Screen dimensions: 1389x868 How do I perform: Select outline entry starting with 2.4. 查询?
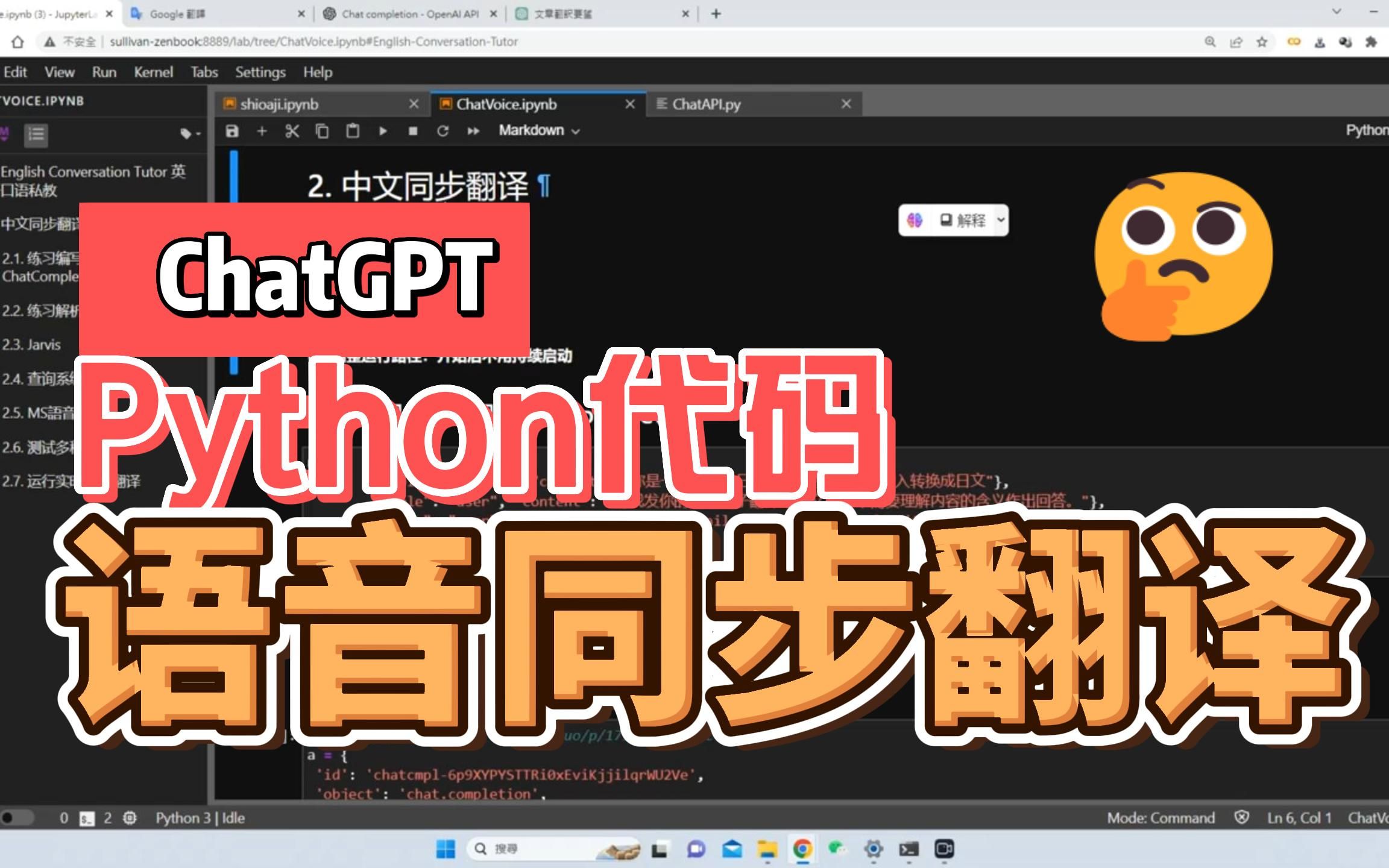tap(39, 379)
